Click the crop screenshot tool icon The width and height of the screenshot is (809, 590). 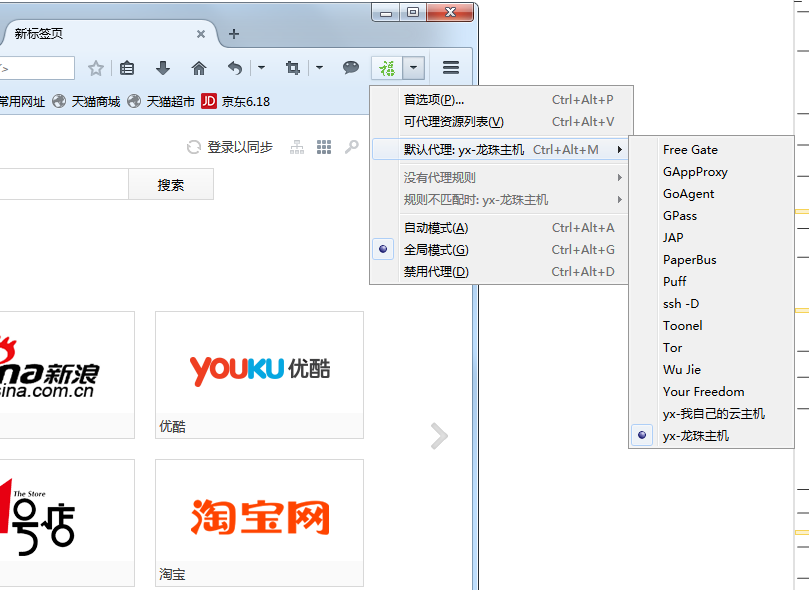click(x=293, y=68)
